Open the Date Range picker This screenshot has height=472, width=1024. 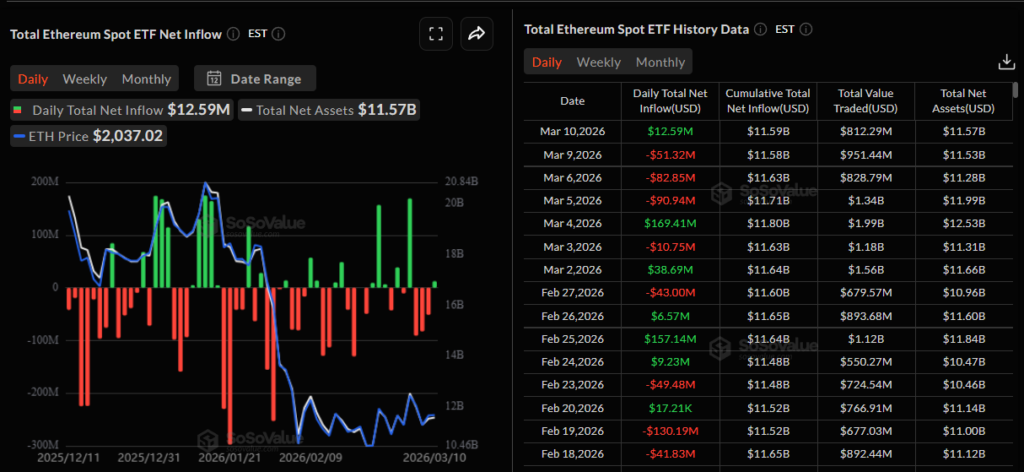(255, 78)
